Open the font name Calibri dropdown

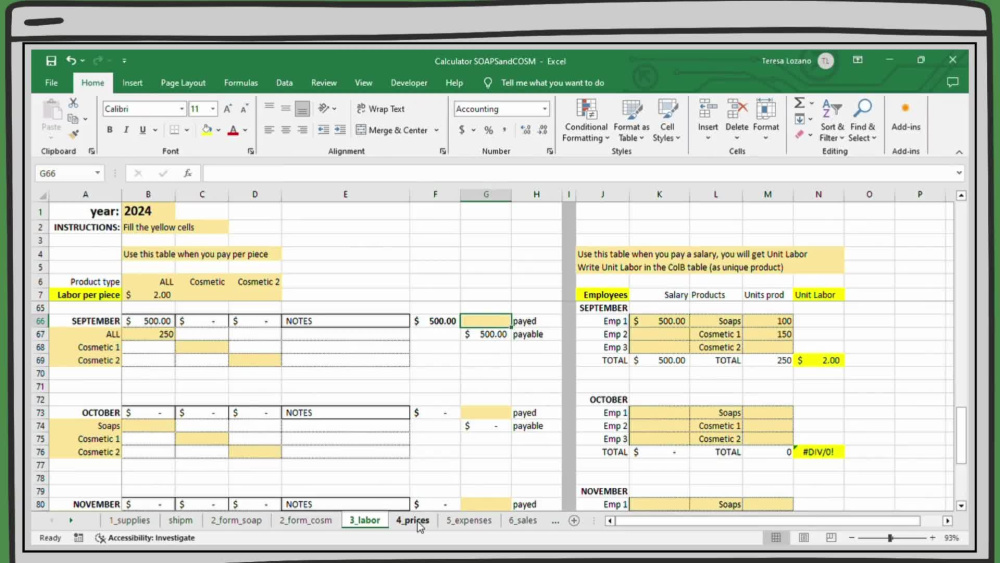182,109
